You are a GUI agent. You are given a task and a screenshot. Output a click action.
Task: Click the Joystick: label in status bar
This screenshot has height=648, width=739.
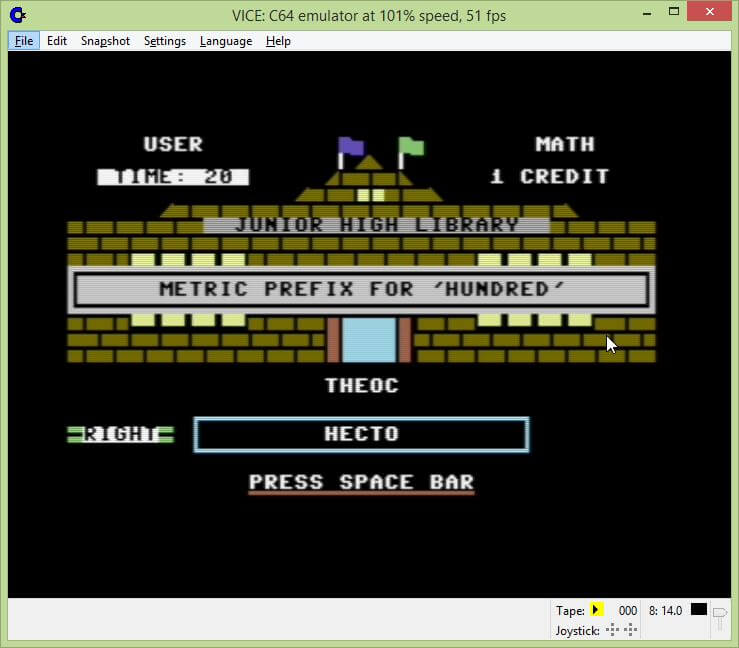(577, 631)
